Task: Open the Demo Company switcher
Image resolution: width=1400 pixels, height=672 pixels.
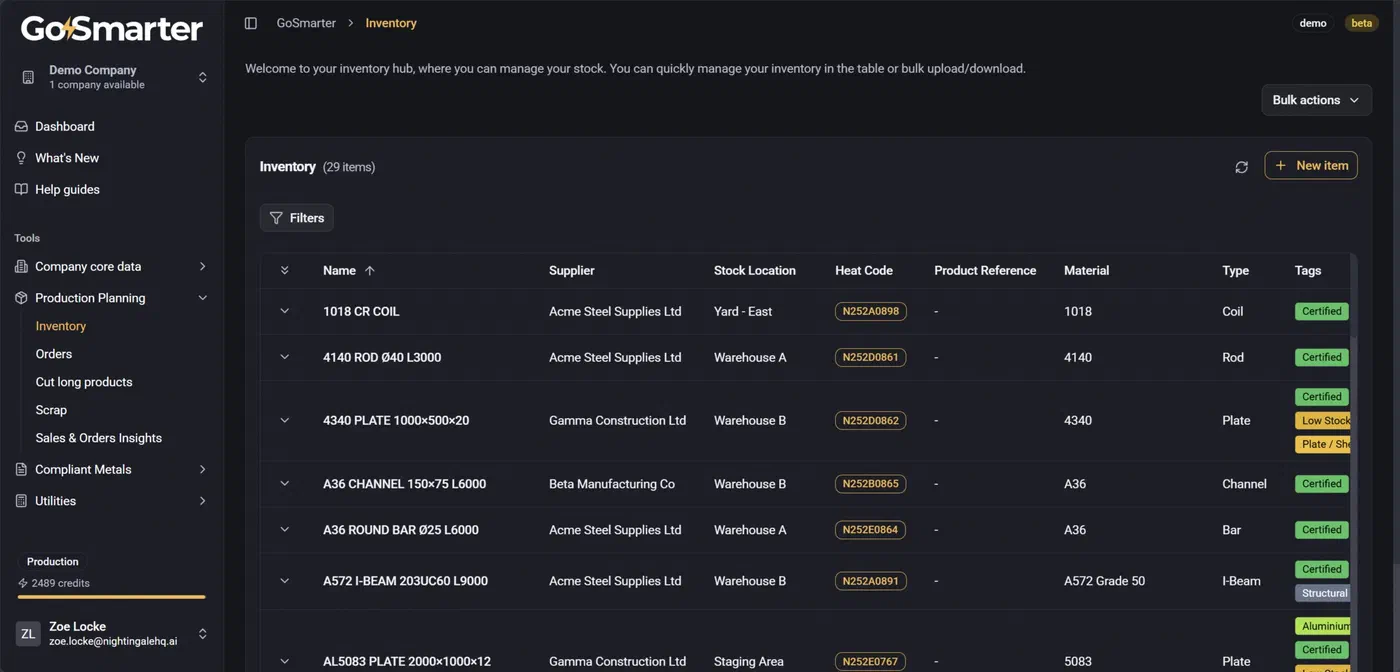Action: (x=112, y=77)
